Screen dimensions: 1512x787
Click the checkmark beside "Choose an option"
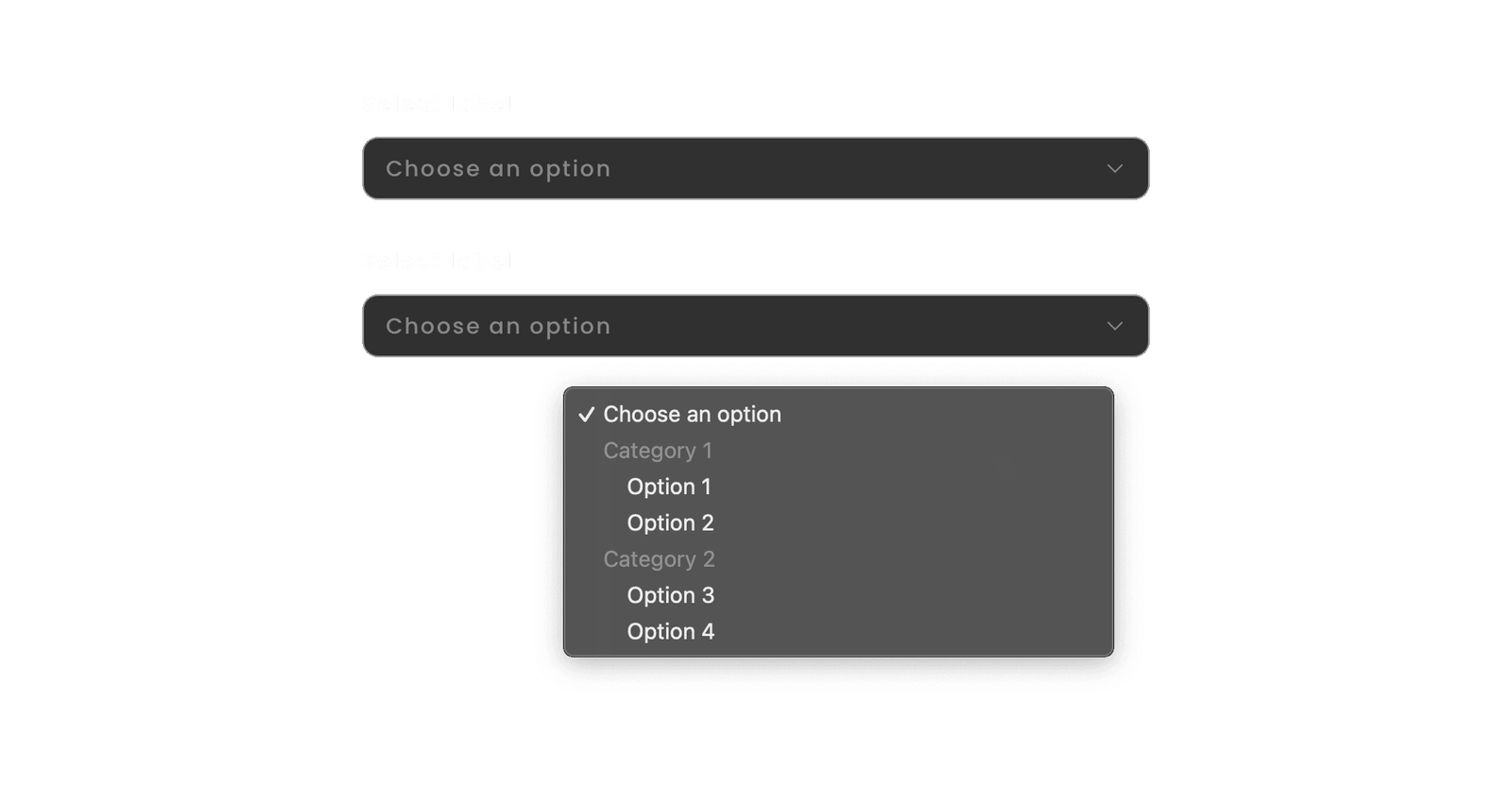[x=587, y=415]
